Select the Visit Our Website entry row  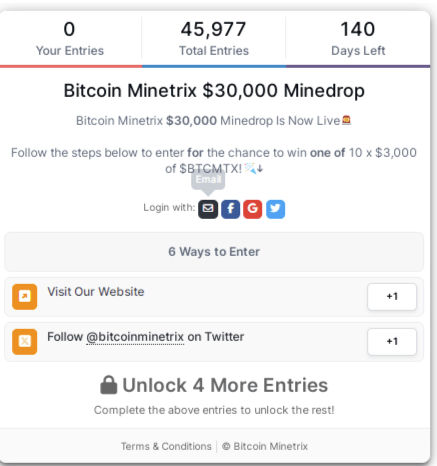214,297
